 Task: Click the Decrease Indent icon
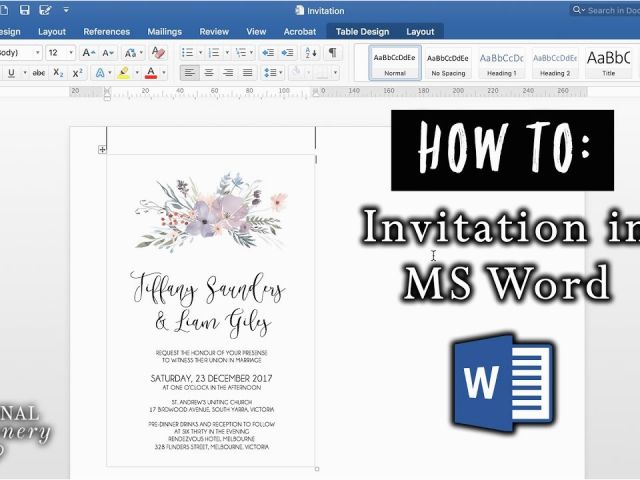267,52
